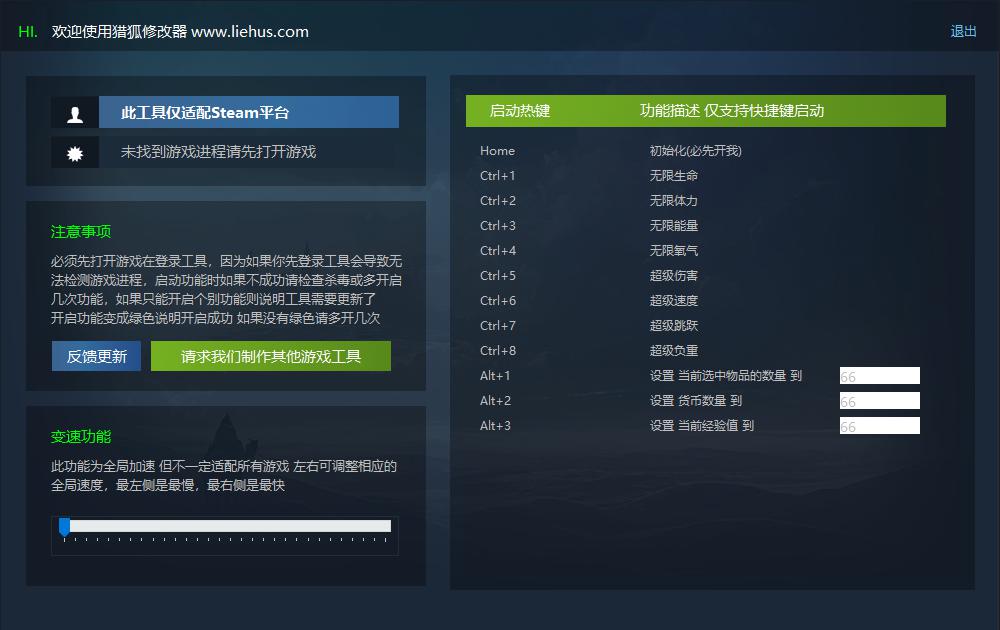
Task: Select the 超级速度 function
Action: (x=673, y=300)
